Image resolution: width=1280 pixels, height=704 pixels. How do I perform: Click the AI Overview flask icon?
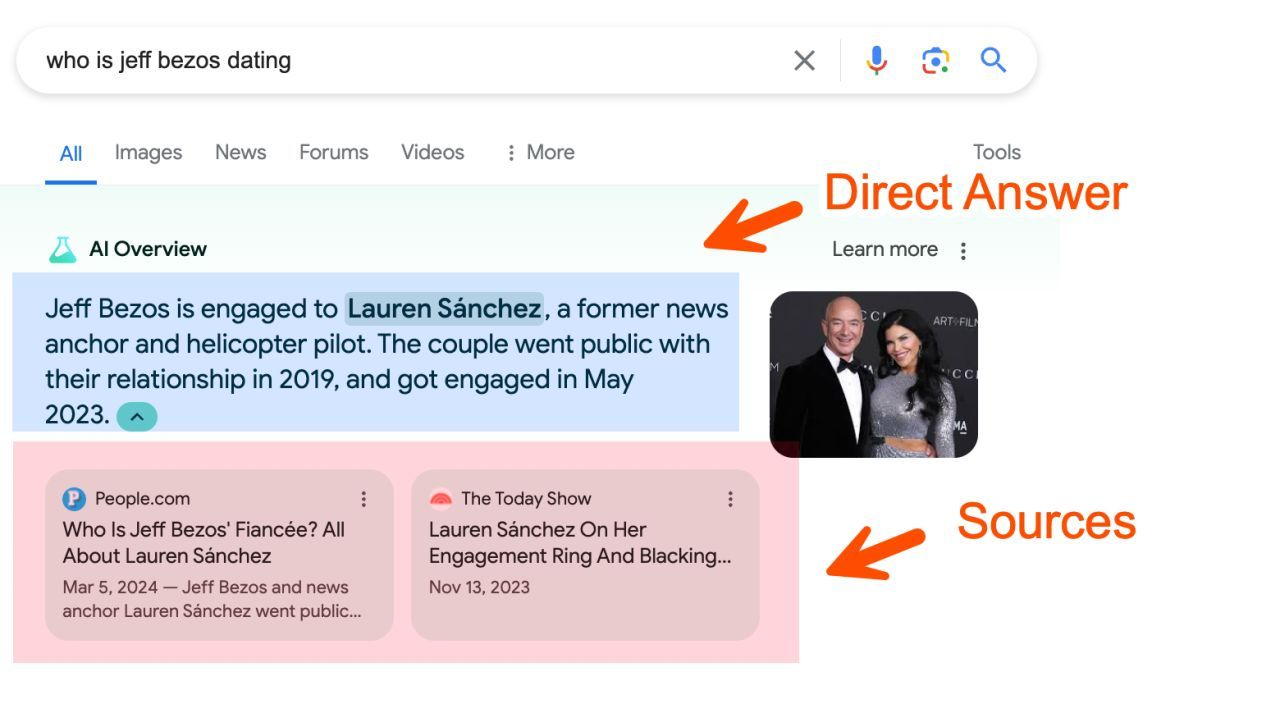pos(63,250)
